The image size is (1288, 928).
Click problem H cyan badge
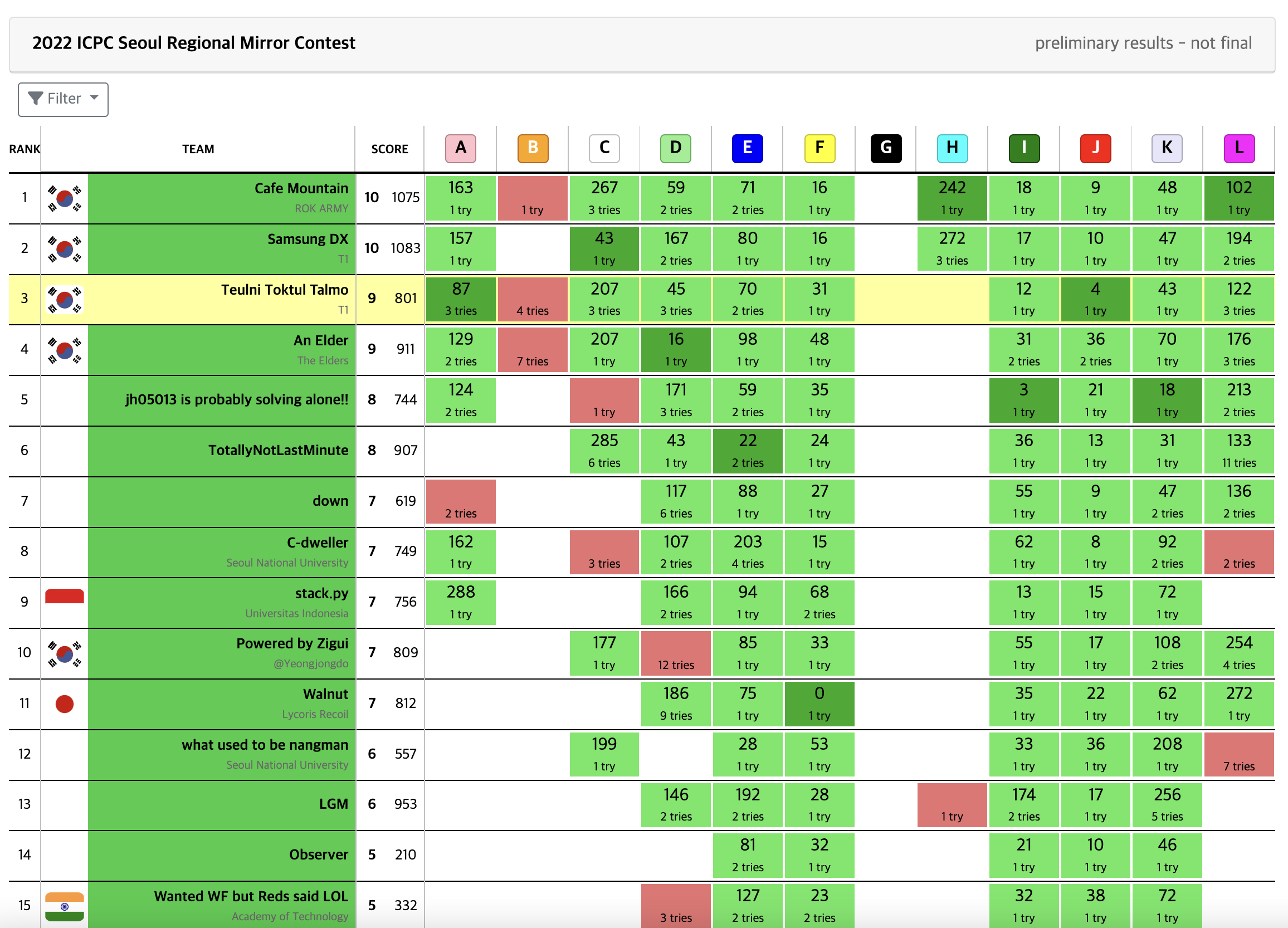click(x=952, y=148)
